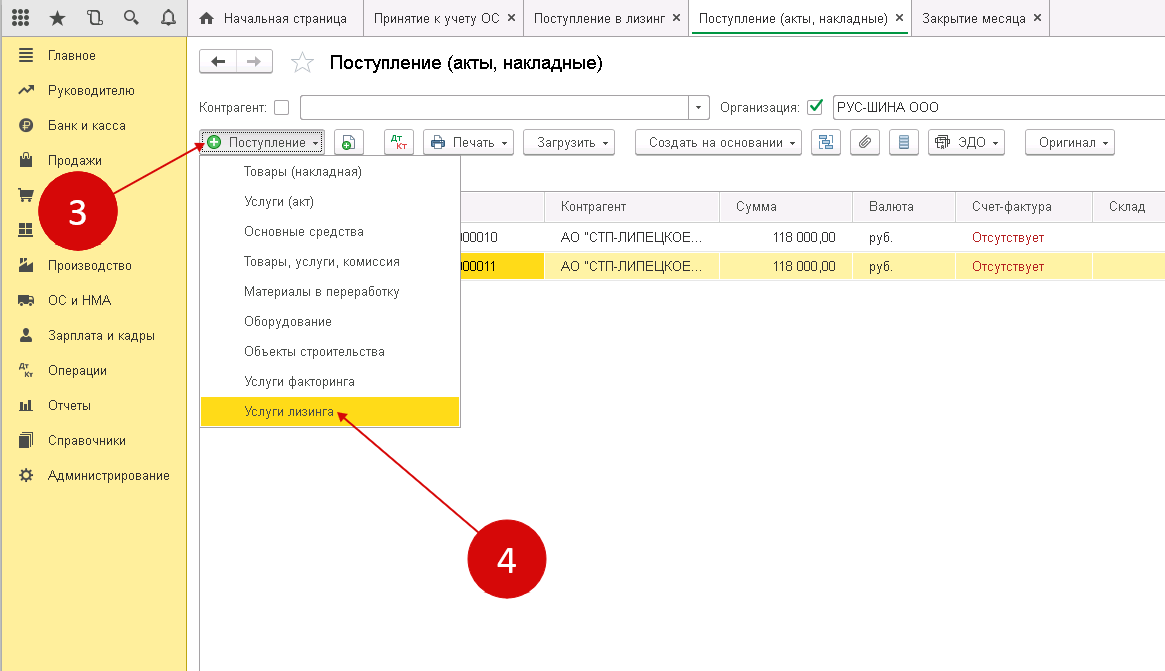Close the Поступление в лизинг tab

coord(676,18)
